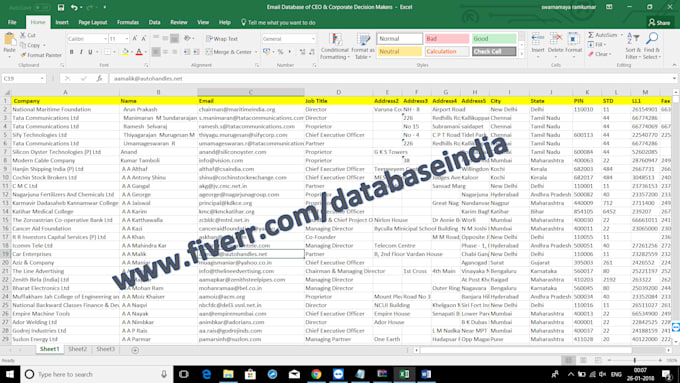The width and height of the screenshot is (680, 383).
Task: Switch to Sheet2 worksheet tab
Action: 78,349
